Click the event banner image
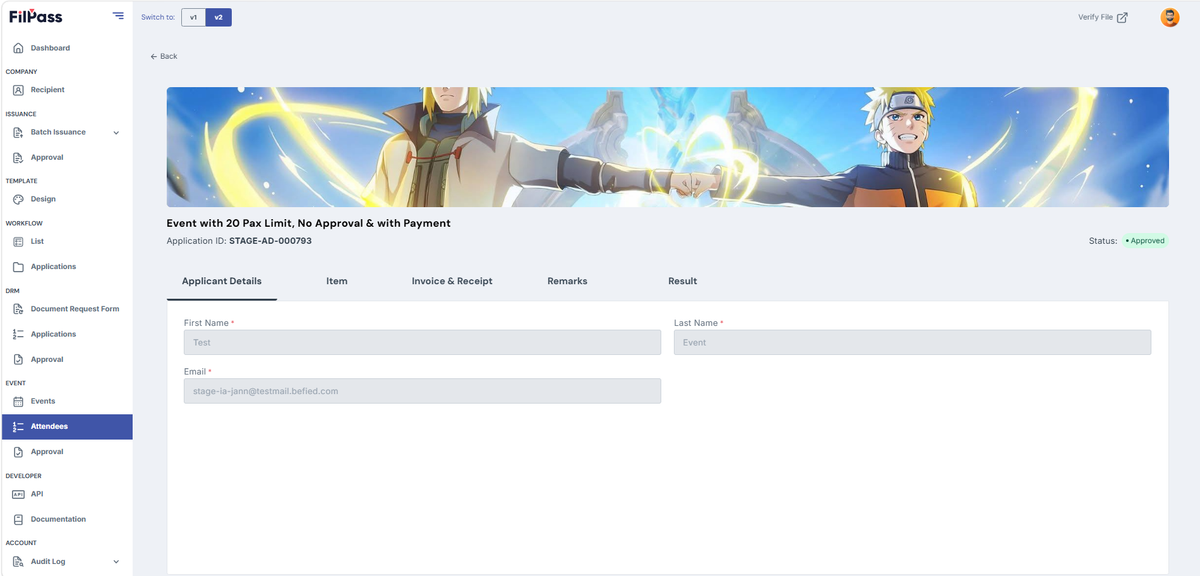This screenshot has height=576, width=1200. (x=668, y=147)
